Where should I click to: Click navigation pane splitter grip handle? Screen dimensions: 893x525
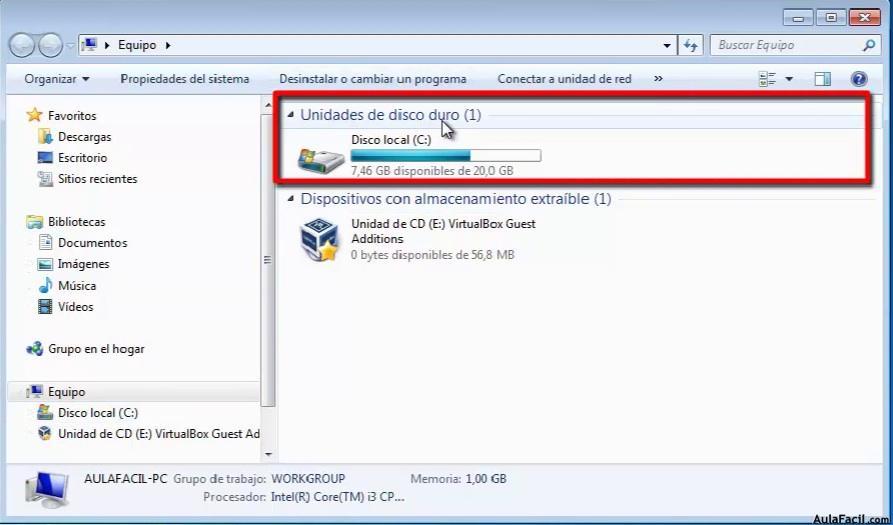click(x=267, y=260)
